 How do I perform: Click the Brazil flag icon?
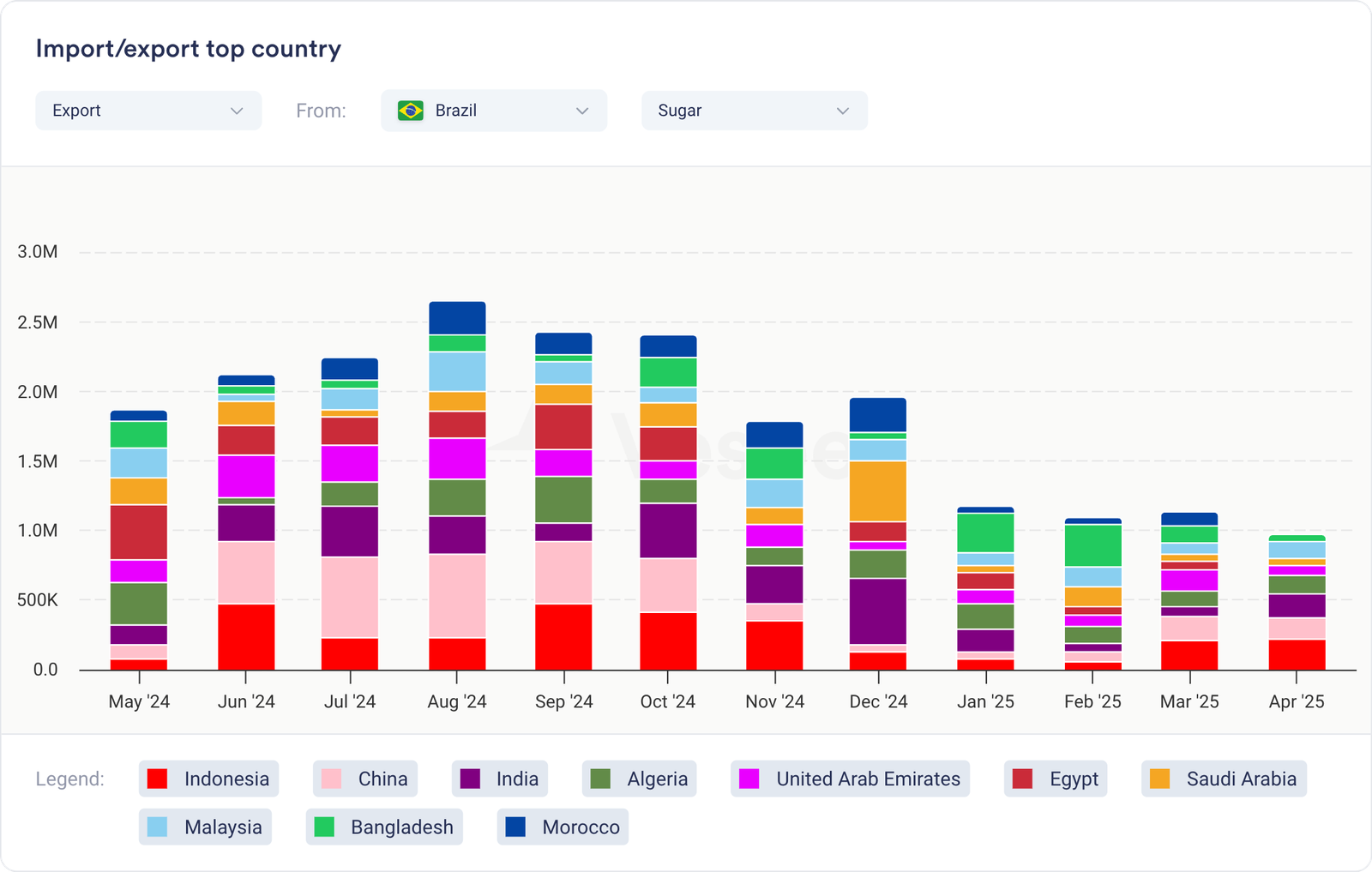[x=411, y=111]
